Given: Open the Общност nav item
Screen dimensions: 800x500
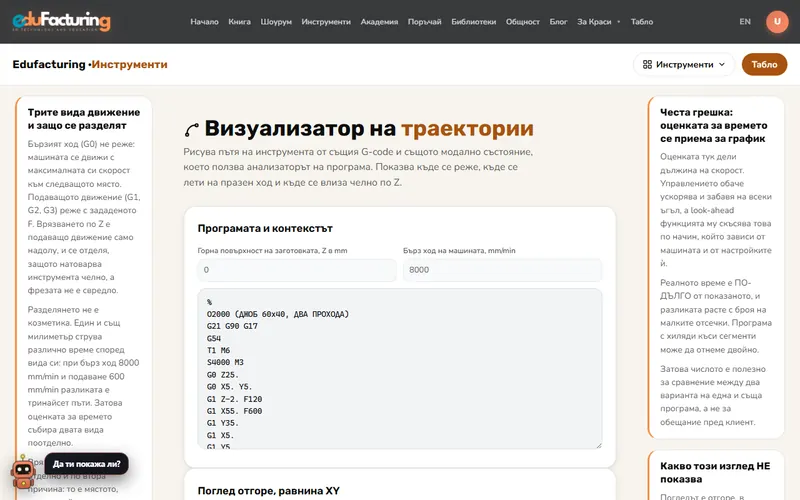Looking at the screenshot, I should click(522, 22).
